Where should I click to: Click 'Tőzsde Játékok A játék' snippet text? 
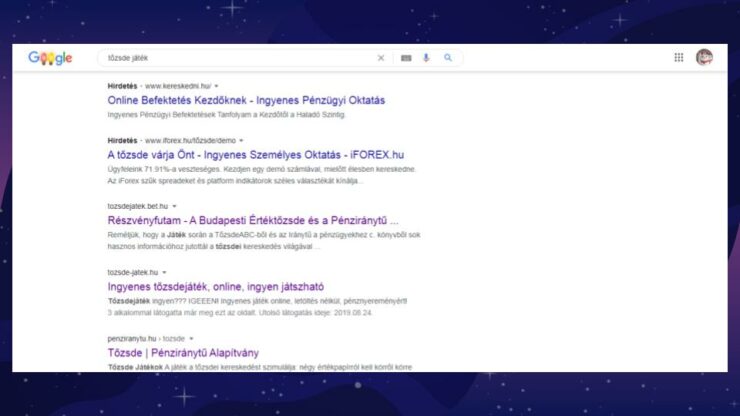click(x=259, y=367)
